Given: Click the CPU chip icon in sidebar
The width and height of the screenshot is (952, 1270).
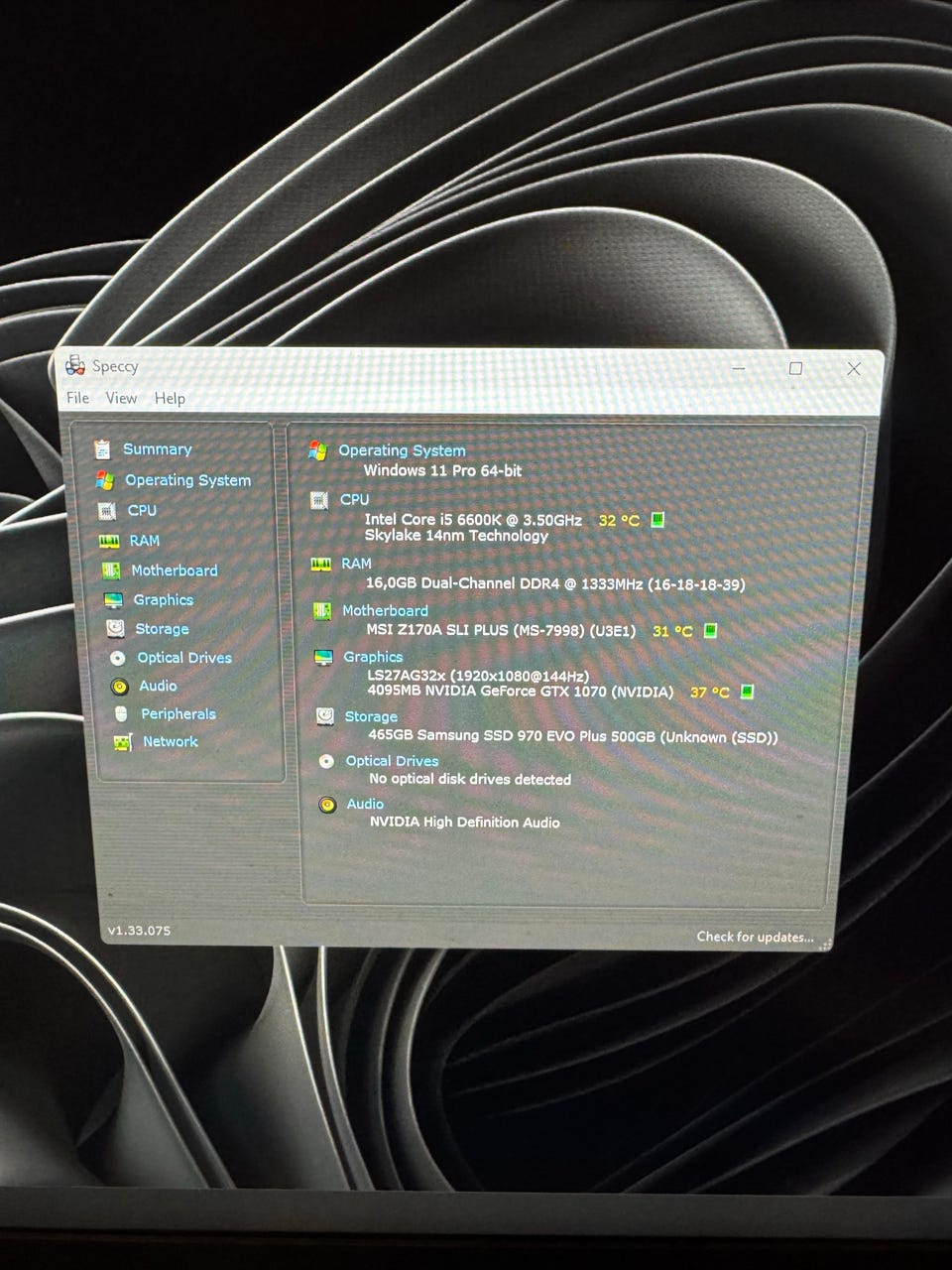Looking at the screenshot, I should pos(107,511).
